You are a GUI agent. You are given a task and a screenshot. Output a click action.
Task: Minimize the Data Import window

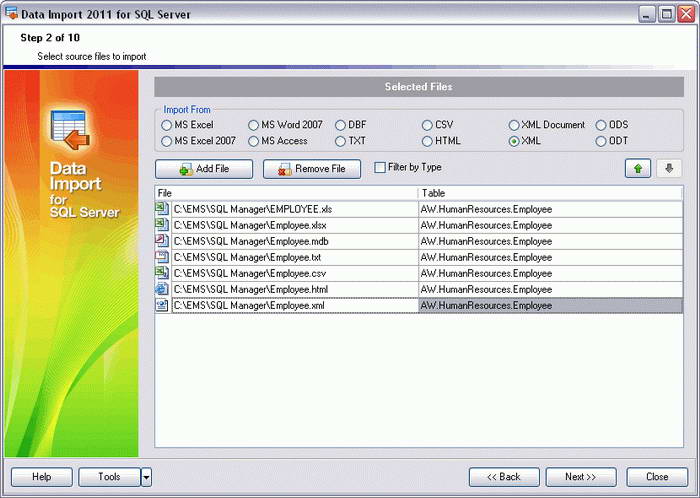pyautogui.click(x=646, y=14)
